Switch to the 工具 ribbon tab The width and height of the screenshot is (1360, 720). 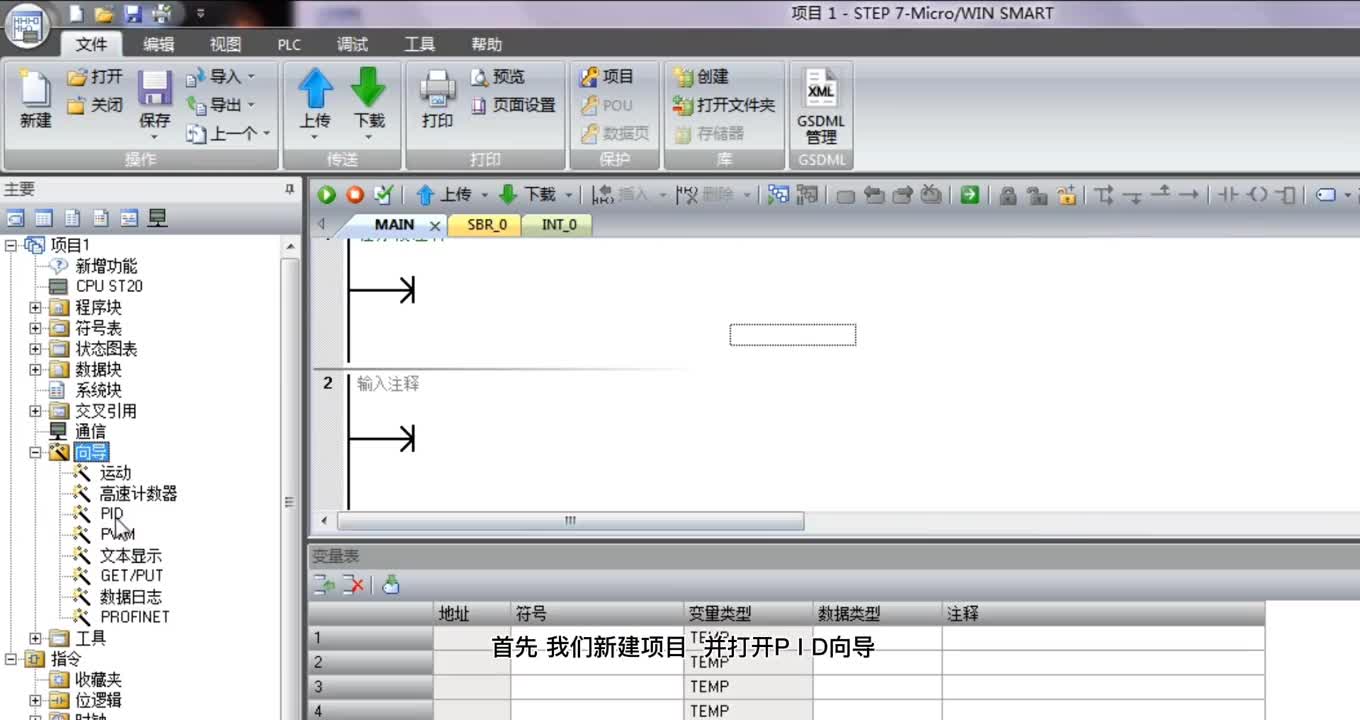pos(419,44)
